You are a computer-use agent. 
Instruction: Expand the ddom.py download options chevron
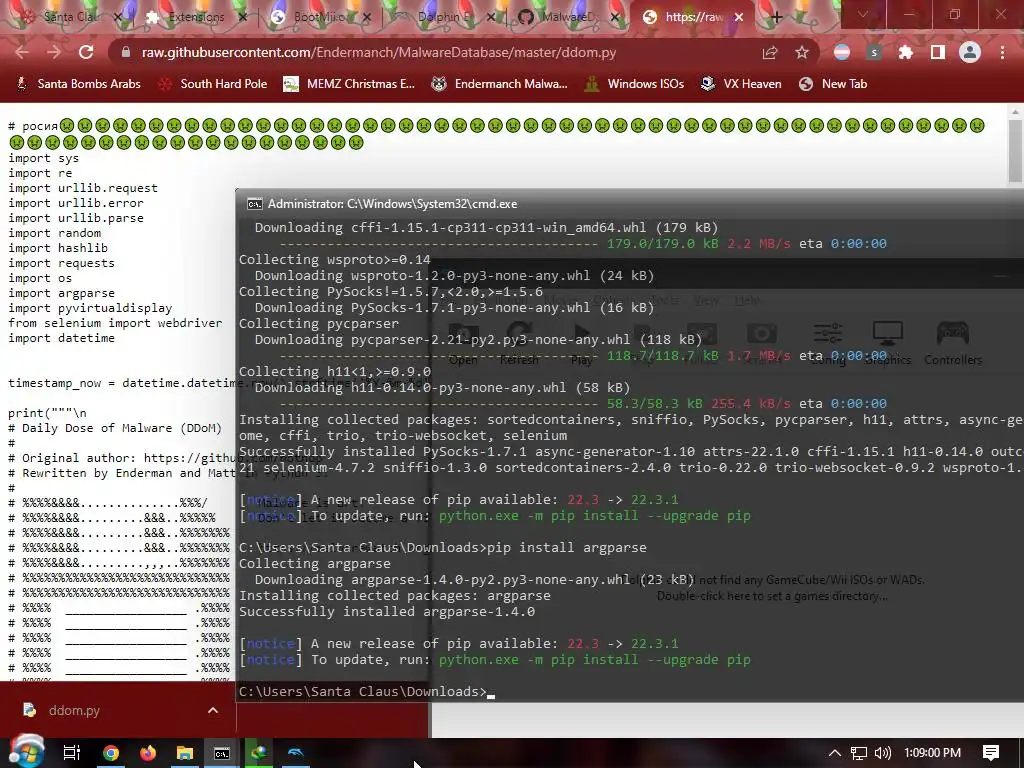coord(213,710)
